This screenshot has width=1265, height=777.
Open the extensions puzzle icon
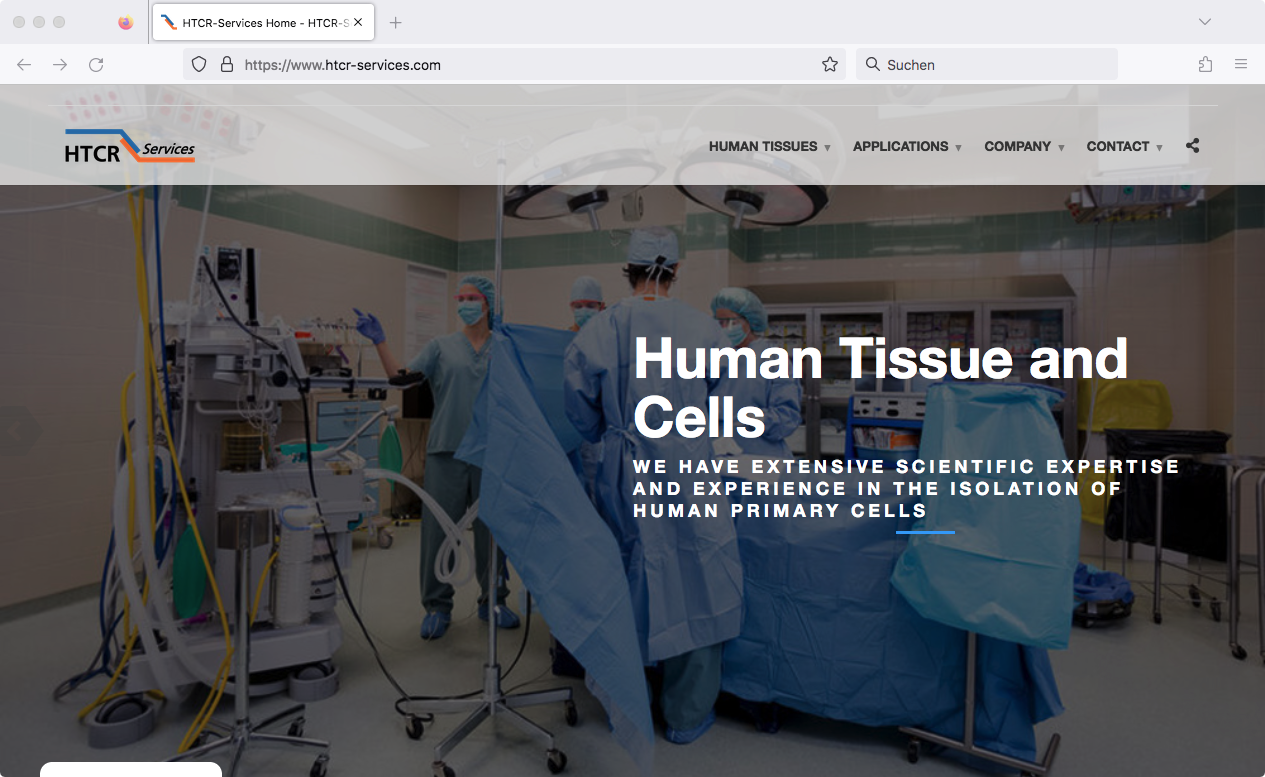click(x=1205, y=65)
